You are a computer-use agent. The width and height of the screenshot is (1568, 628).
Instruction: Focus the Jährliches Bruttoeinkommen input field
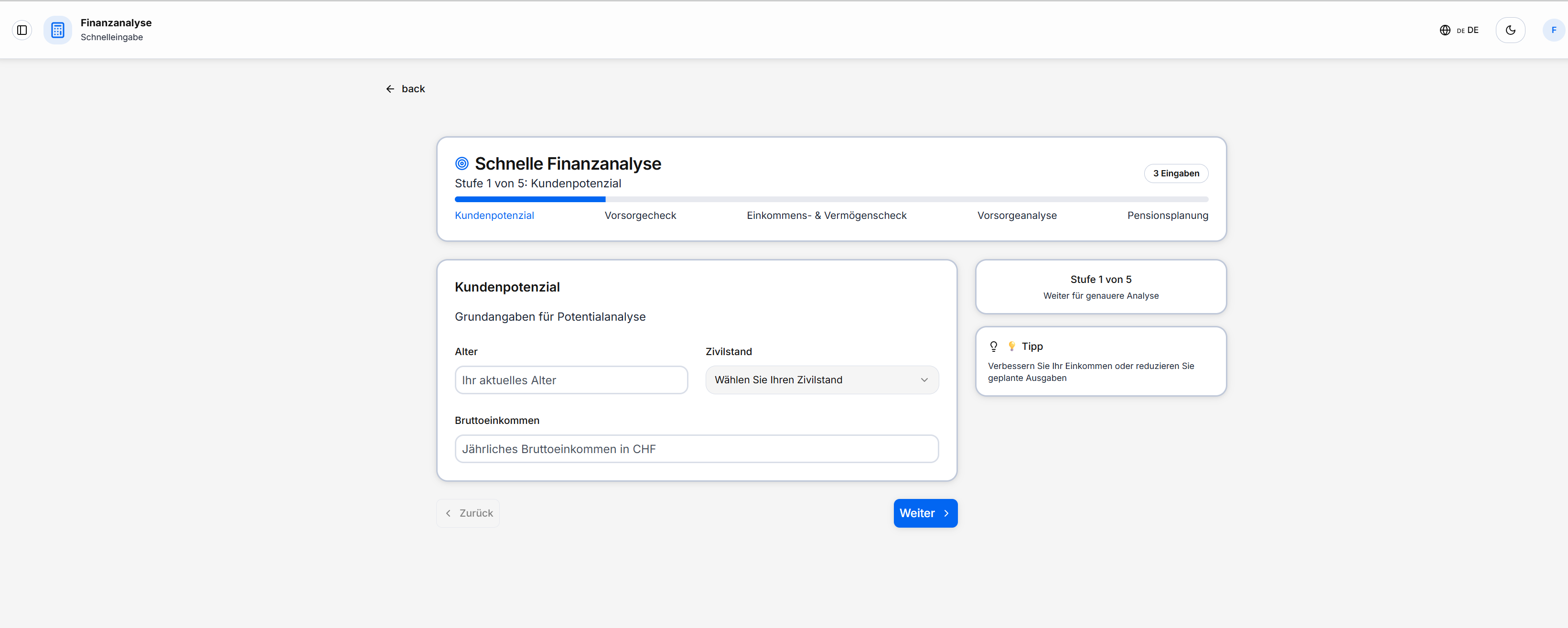[x=697, y=449]
